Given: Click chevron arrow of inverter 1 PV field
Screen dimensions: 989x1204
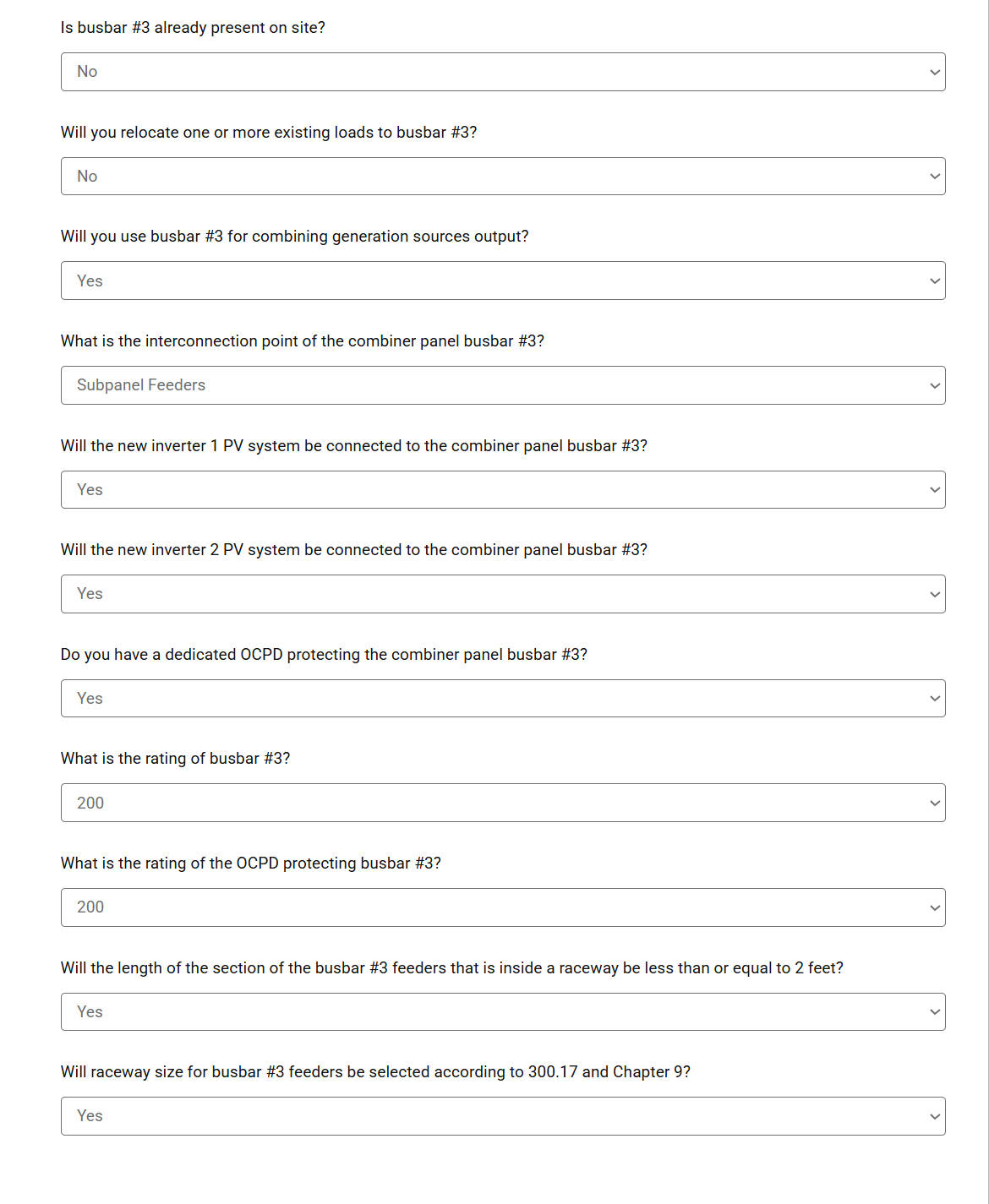Looking at the screenshot, I should point(935,490).
